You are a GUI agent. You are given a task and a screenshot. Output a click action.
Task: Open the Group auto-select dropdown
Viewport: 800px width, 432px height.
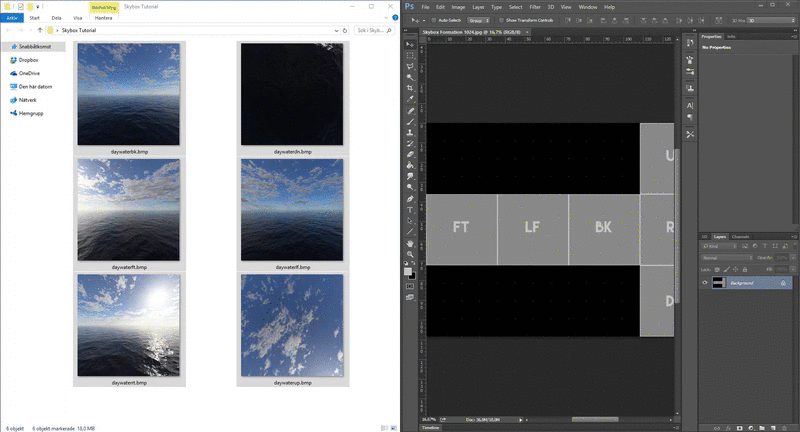[x=479, y=20]
